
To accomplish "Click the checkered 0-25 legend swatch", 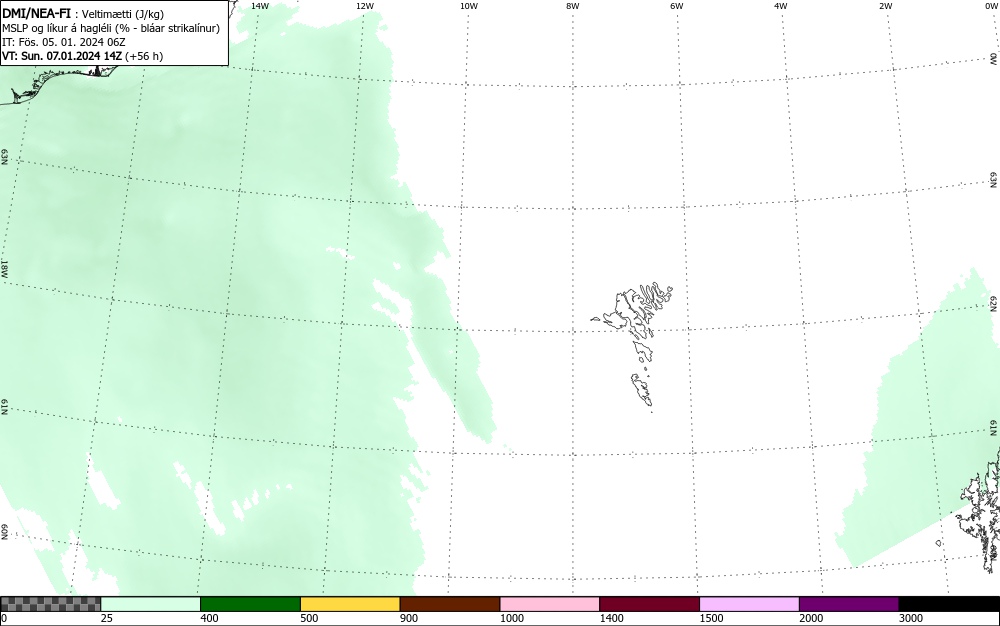I will point(50,604).
